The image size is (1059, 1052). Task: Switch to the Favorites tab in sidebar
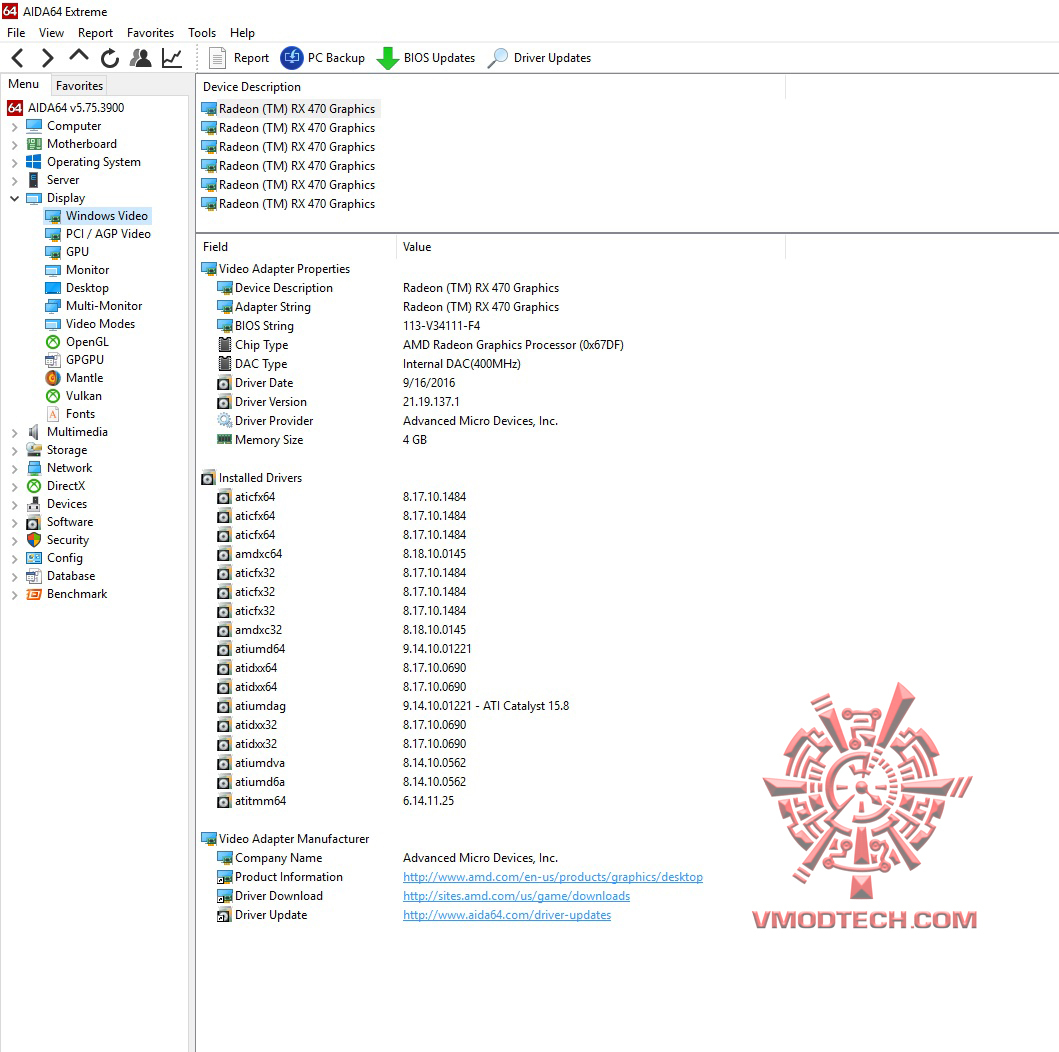click(x=79, y=86)
